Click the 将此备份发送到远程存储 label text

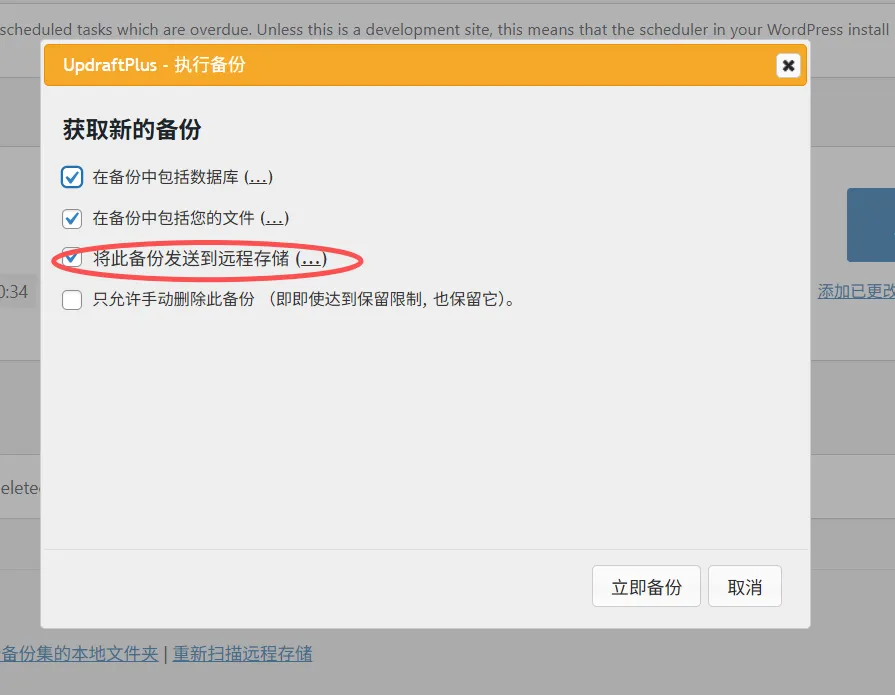(190, 259)
